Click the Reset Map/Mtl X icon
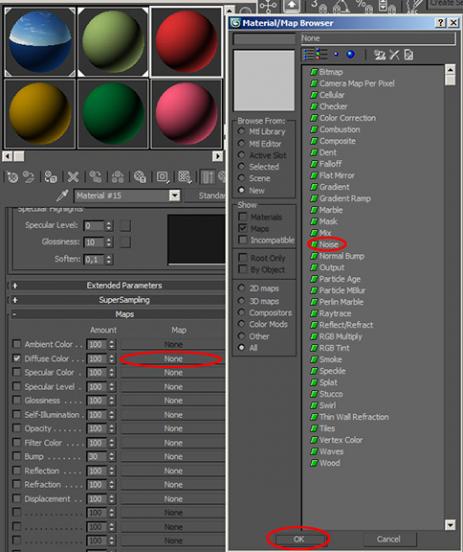This screenshot has height=552, width=463. (73, 177)
